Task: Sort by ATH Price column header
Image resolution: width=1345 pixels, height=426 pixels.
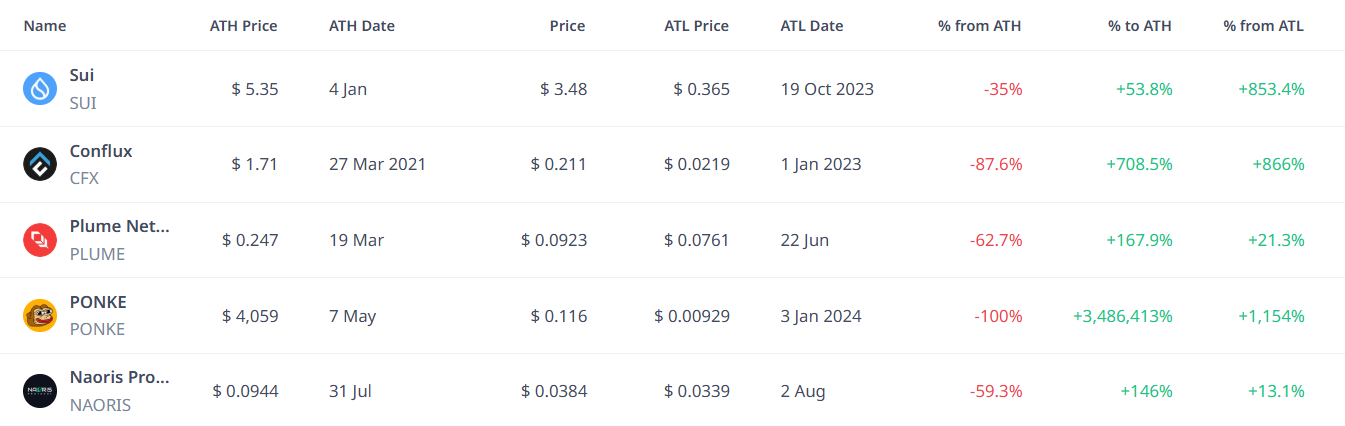Action: point(244,26)
